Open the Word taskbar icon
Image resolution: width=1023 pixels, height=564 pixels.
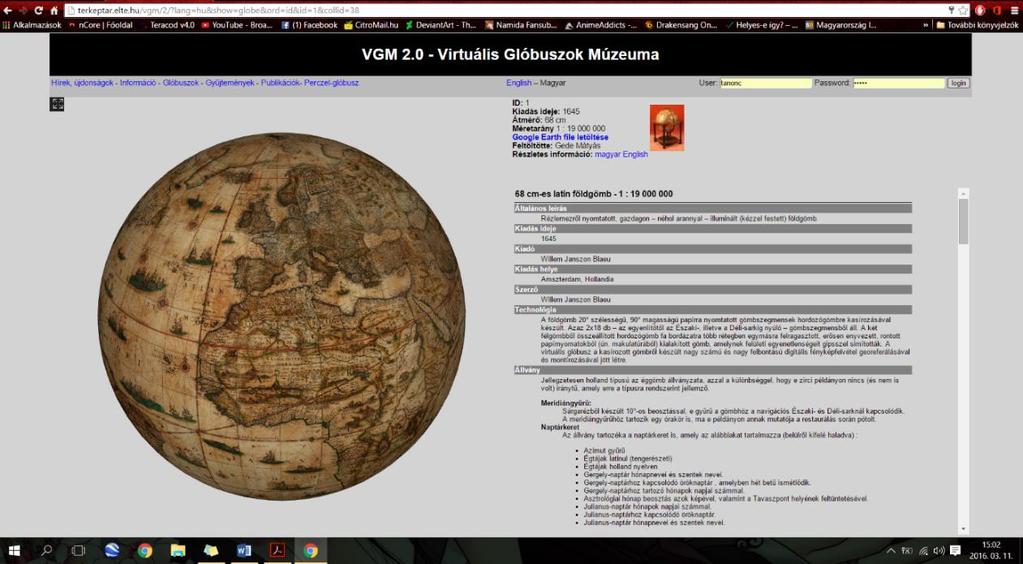244,551
